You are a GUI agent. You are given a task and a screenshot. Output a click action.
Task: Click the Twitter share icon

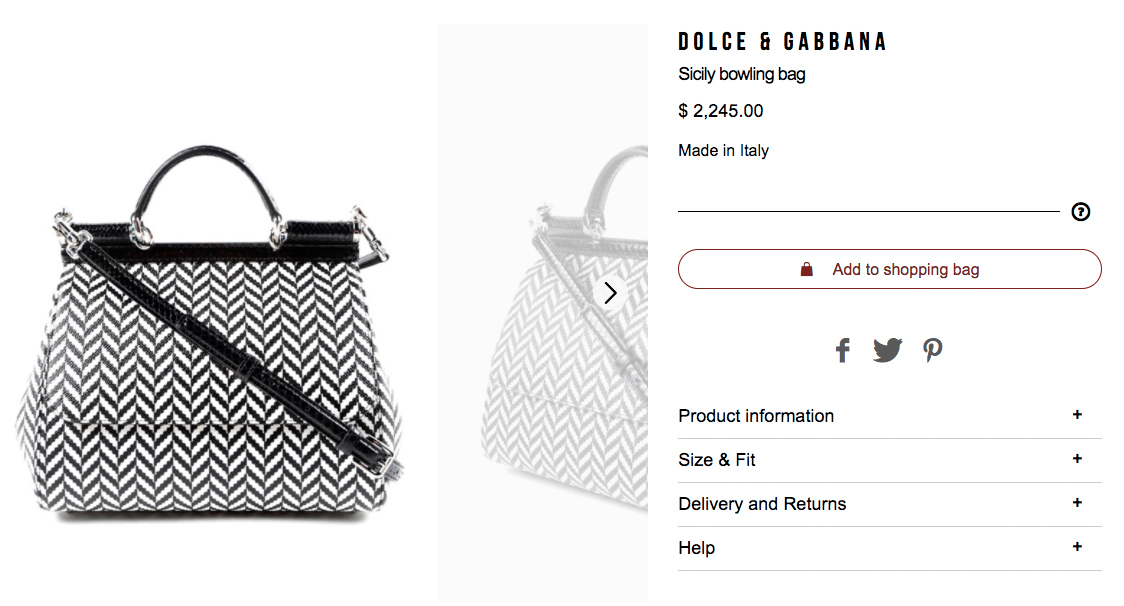887,350
